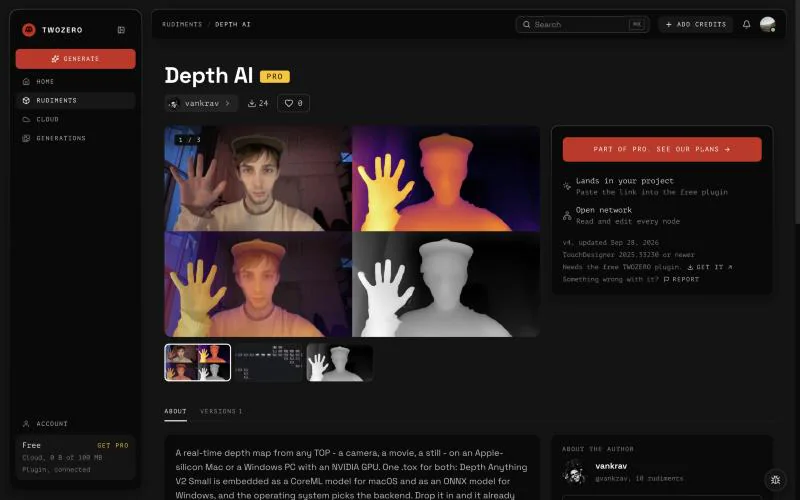Focus the Search input field
800x500 pixels.
coord(582,24)
